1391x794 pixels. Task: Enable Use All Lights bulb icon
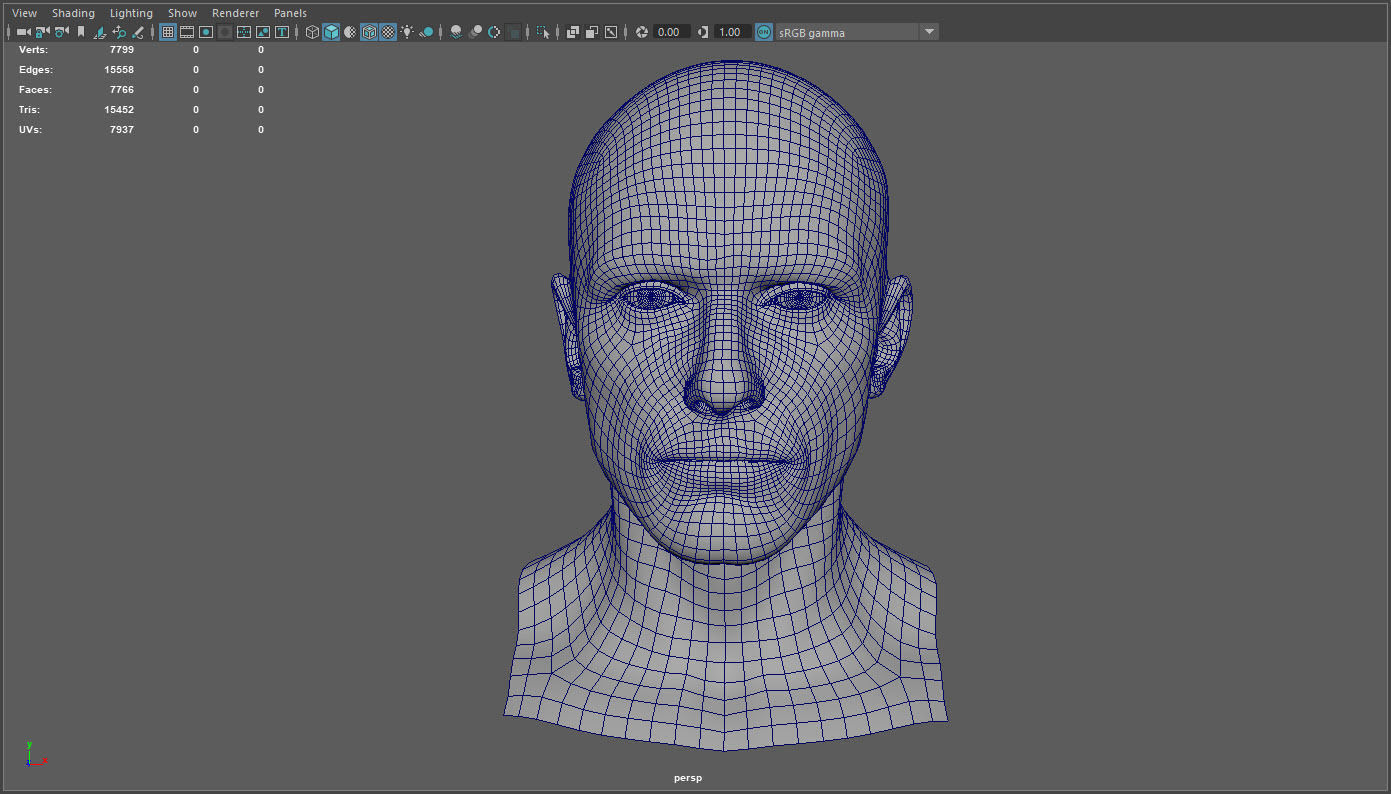[x=407, y=32]
